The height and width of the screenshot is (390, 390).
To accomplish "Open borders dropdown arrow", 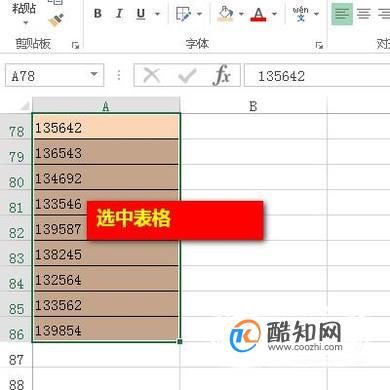I will click(199, 14).
